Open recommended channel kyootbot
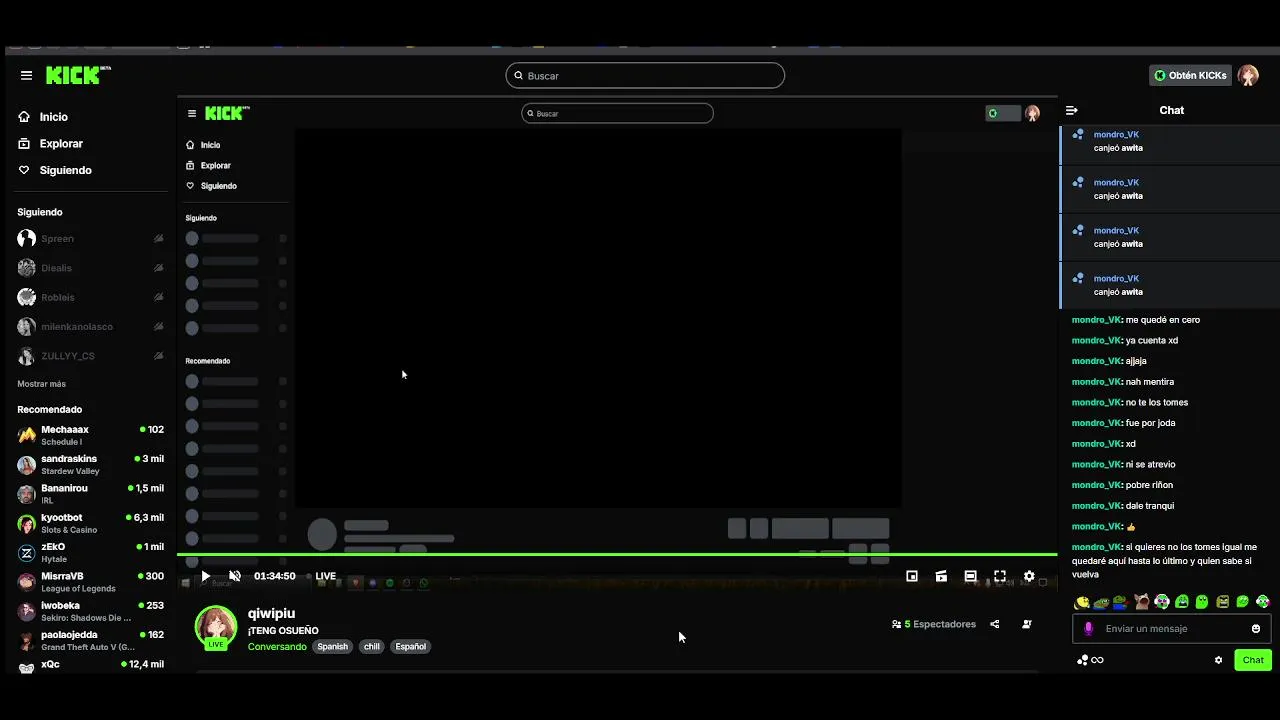Screen dimensions: 1280x720 tap(90, 523)
